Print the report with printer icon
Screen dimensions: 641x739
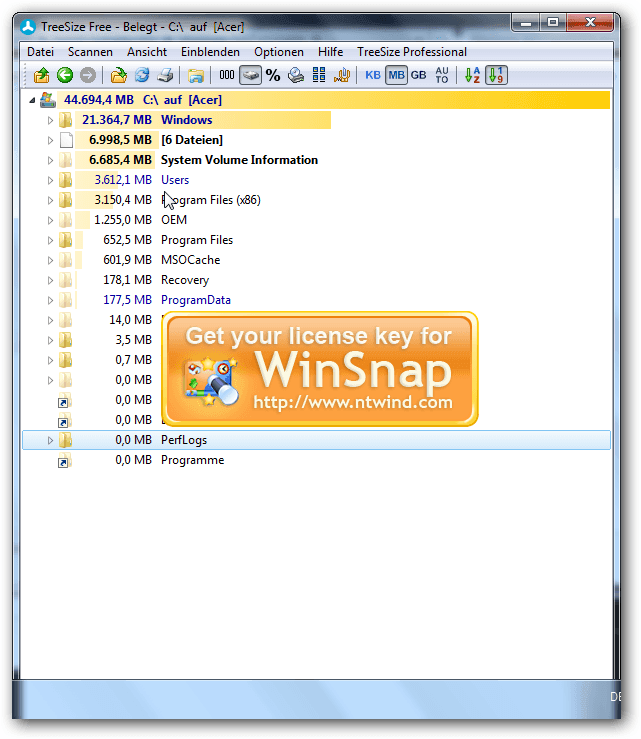(x=165, y=75)
